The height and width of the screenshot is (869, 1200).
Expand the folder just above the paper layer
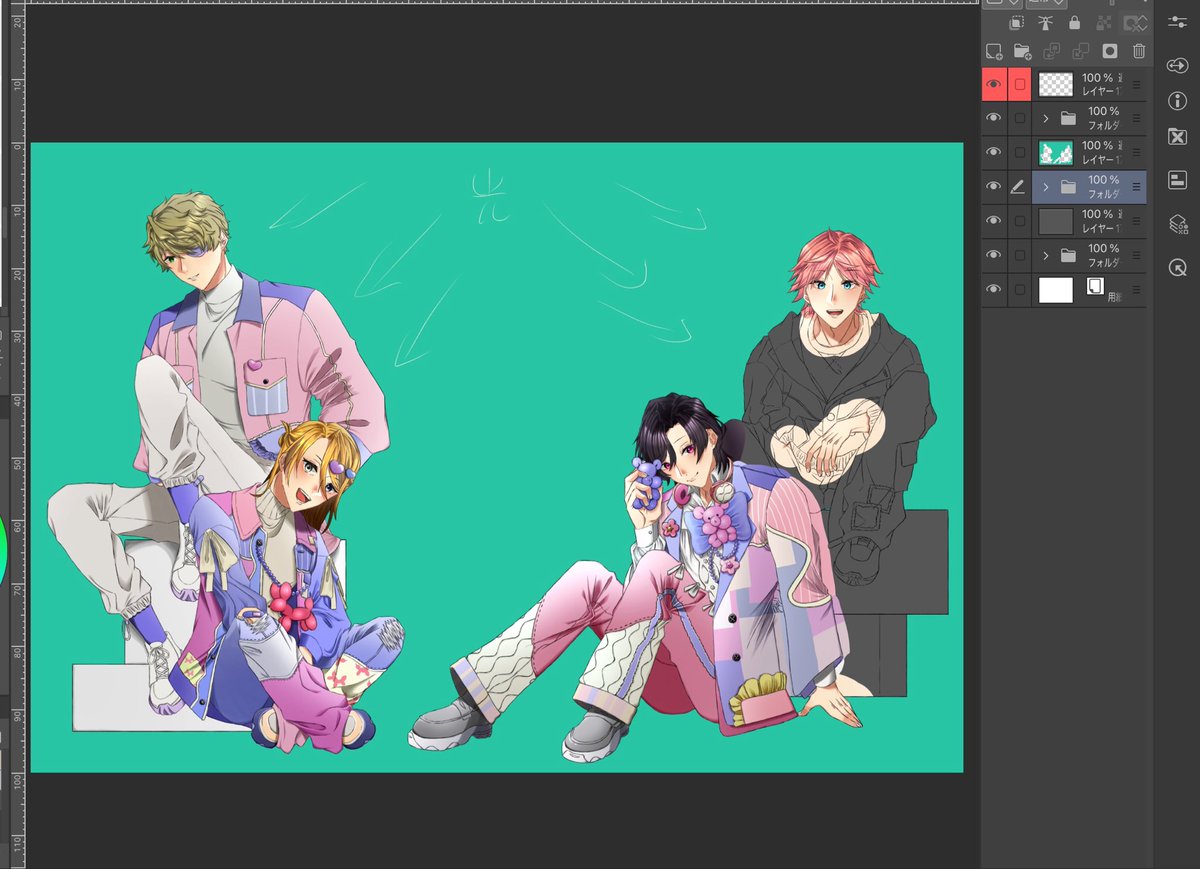[1046, 255]
